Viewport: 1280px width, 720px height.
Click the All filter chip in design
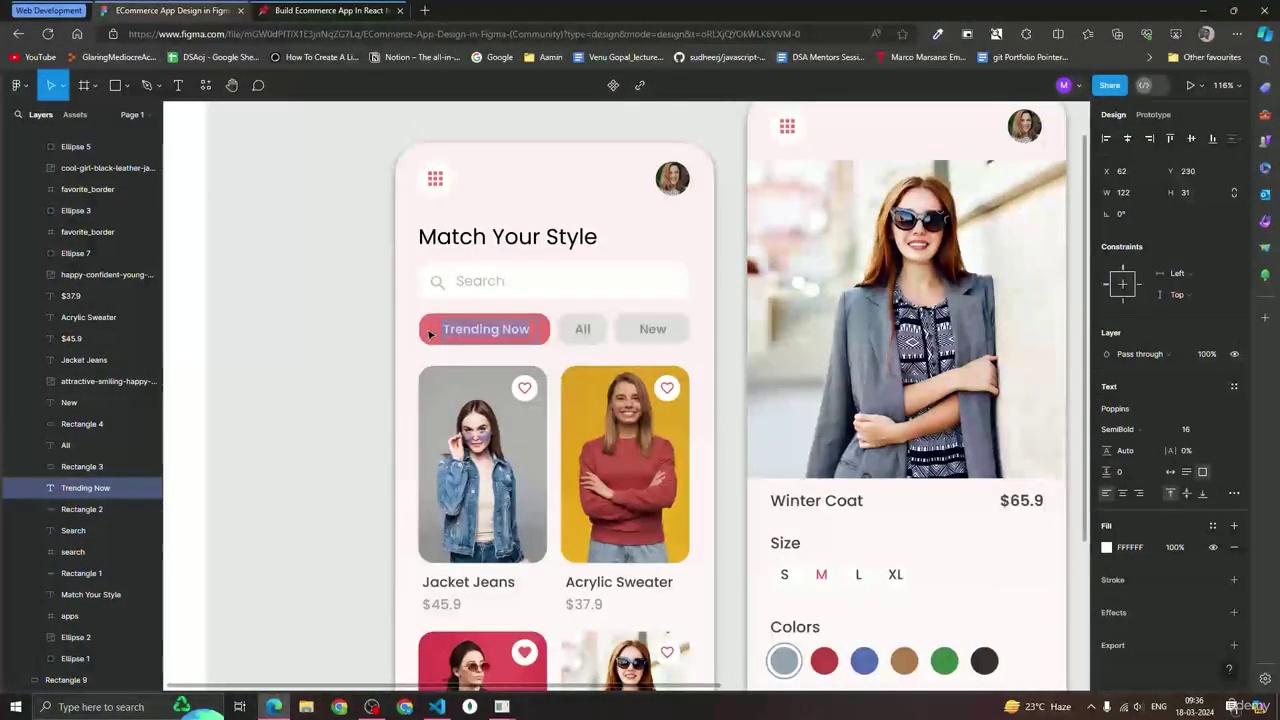point(582,329)
